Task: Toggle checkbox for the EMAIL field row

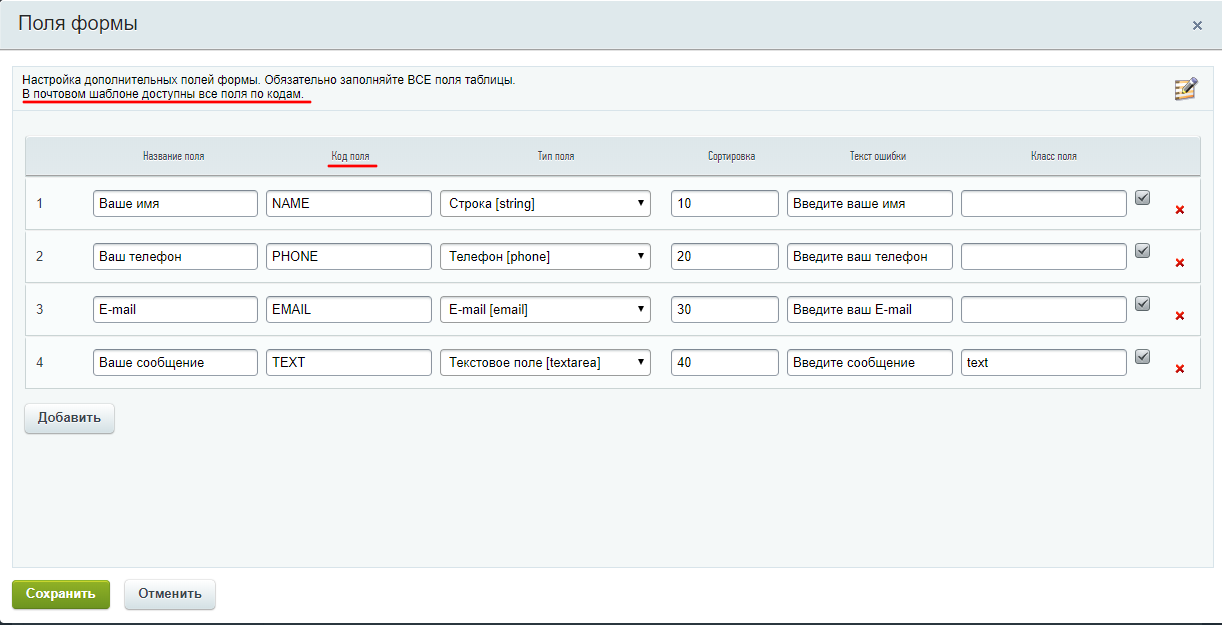Action: point(1143,304)
